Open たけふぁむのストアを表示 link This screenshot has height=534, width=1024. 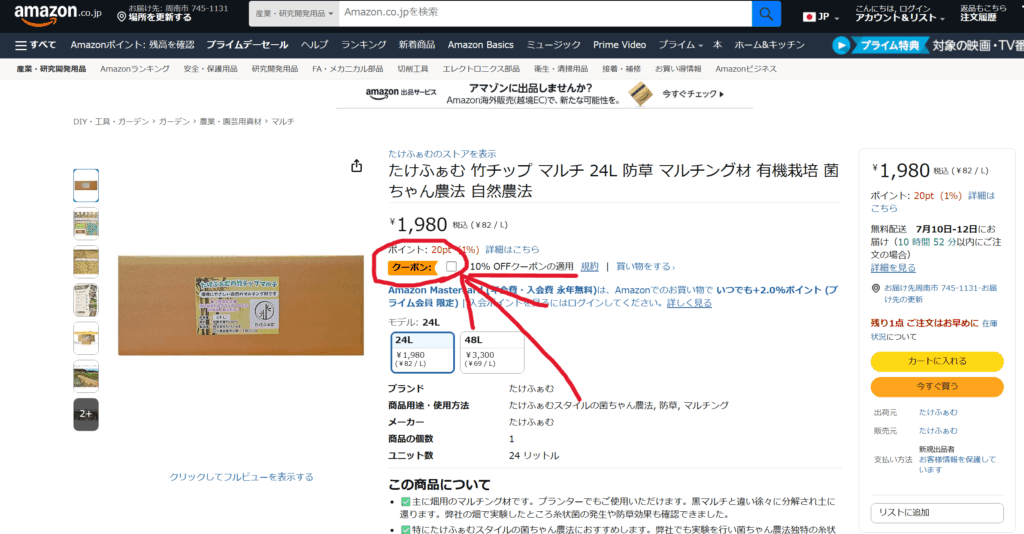tap(442, 154)
